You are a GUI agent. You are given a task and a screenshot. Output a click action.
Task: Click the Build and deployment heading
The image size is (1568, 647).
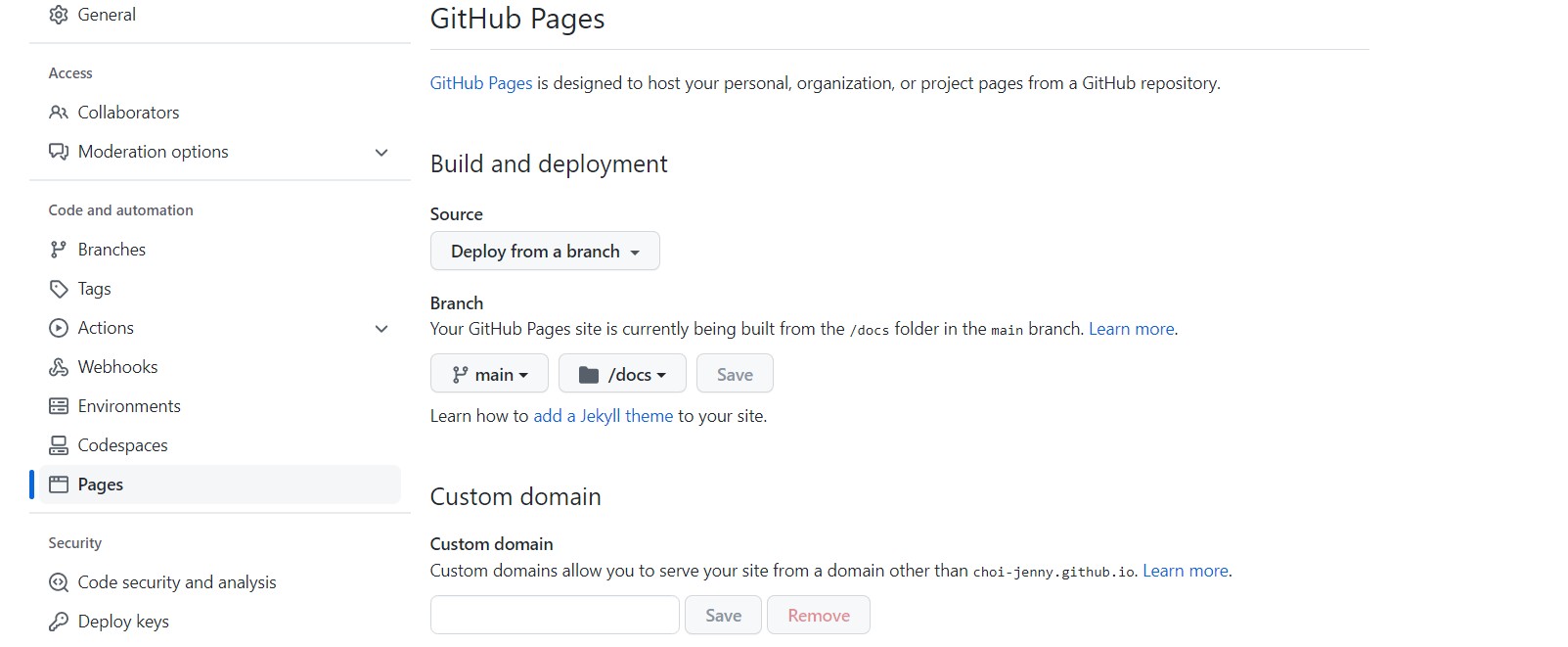[x=549, y=163]
